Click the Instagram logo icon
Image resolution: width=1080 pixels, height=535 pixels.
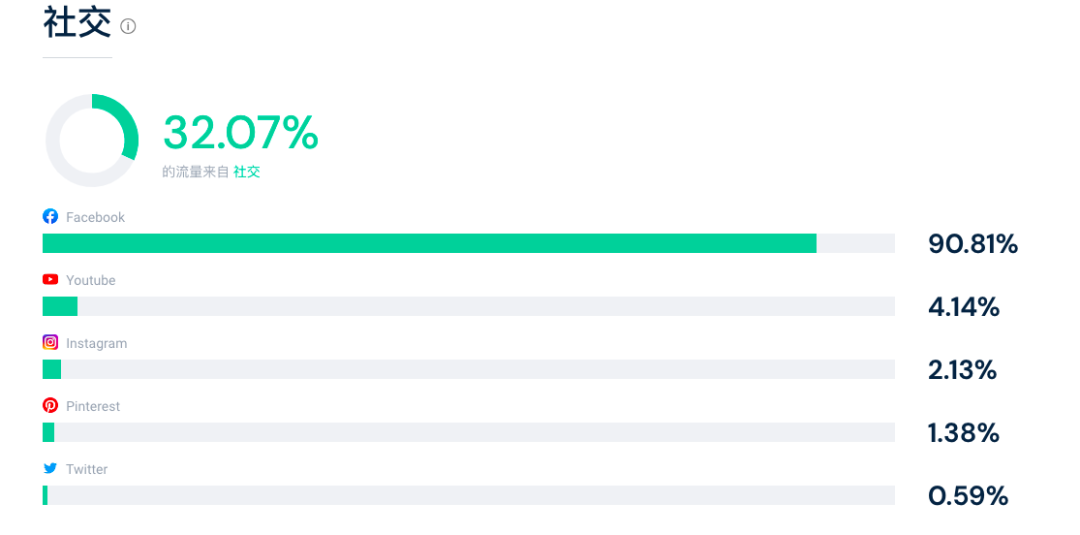(x=50, y=342)
